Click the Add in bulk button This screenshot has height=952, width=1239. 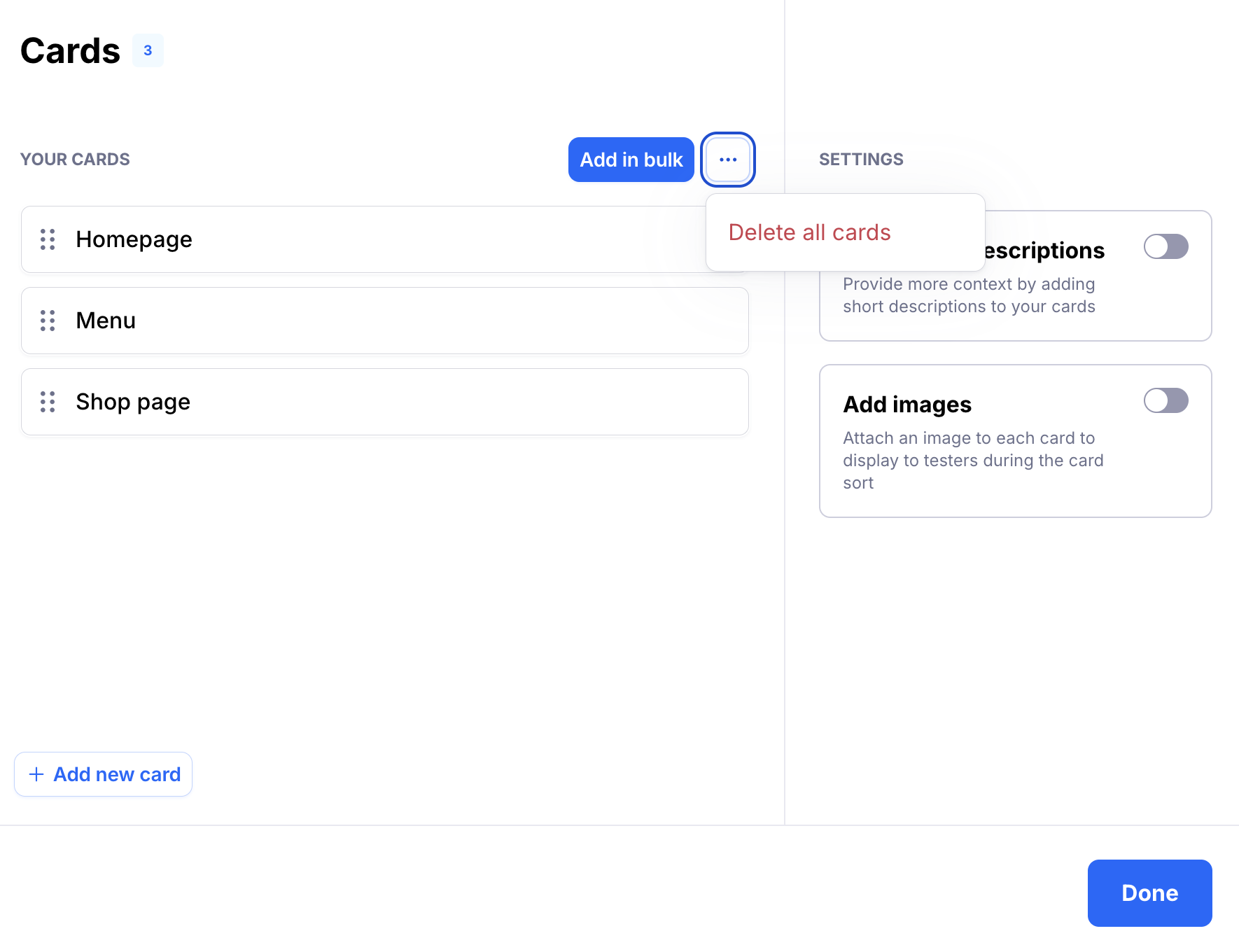[x=631, y=160]
